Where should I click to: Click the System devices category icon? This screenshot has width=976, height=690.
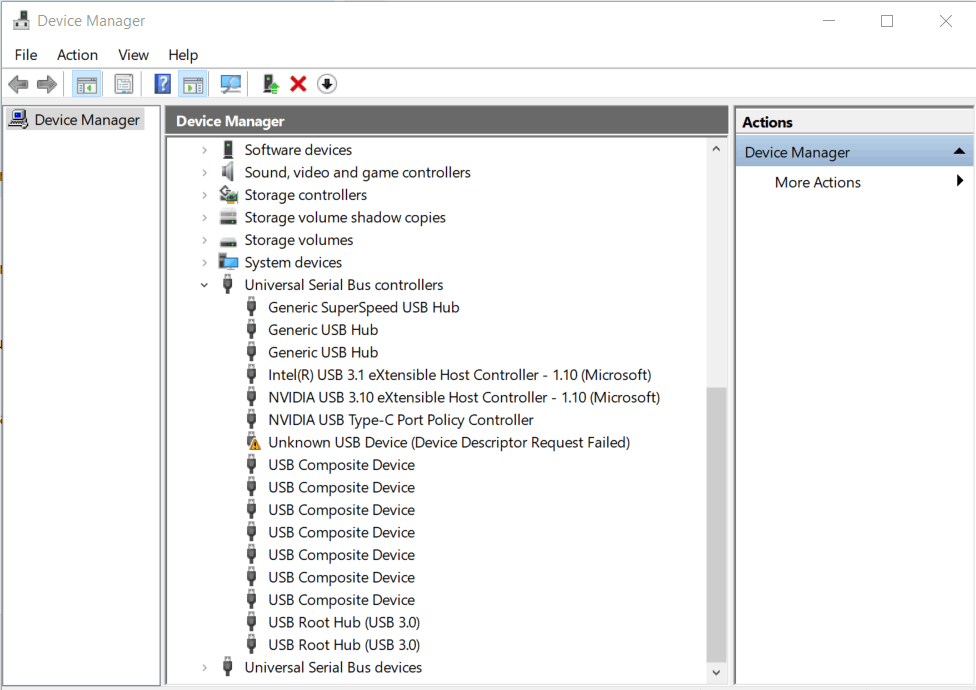(x=228, y=262)
